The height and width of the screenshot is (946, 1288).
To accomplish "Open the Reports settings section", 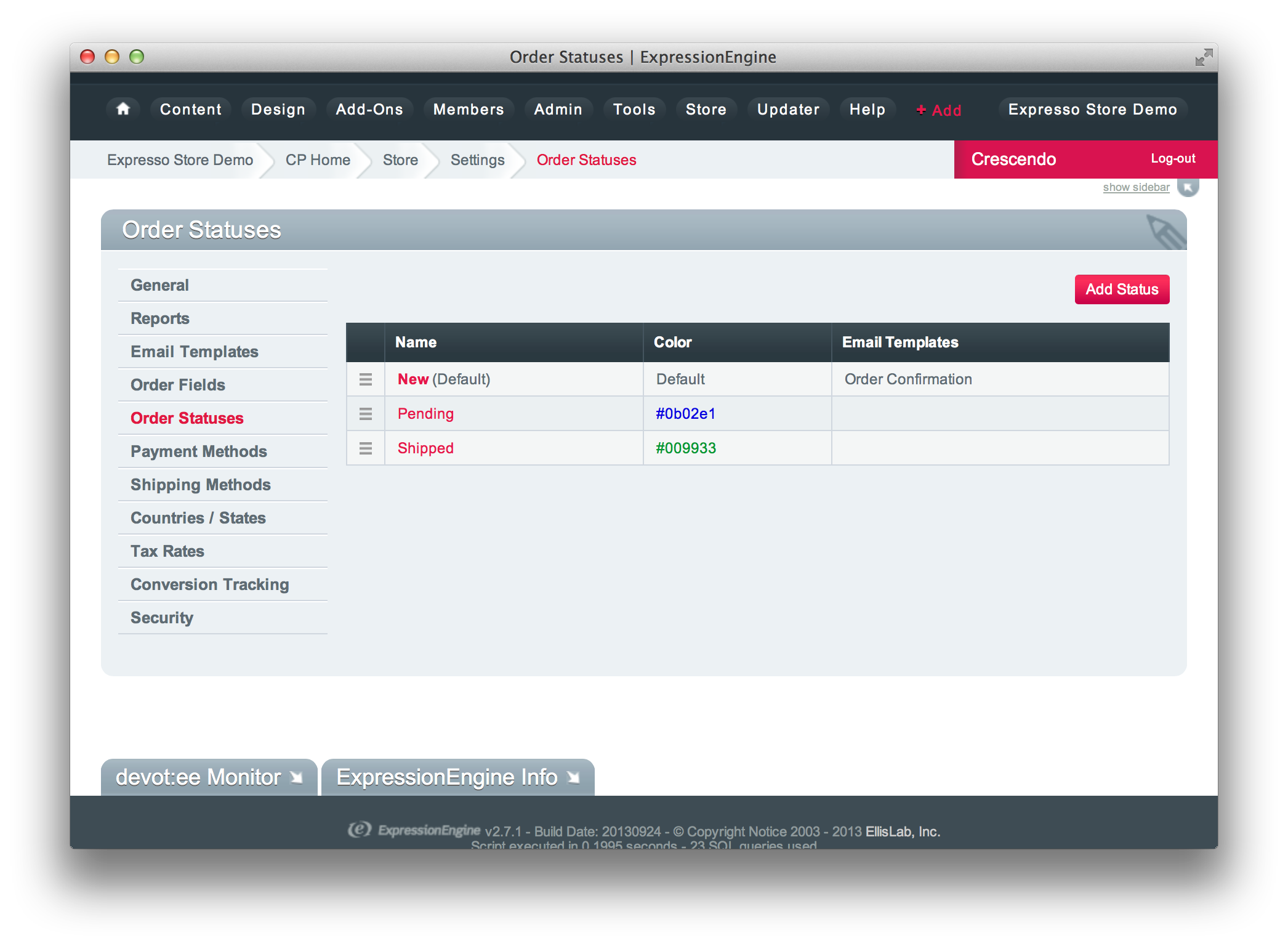I will point(222,318).
